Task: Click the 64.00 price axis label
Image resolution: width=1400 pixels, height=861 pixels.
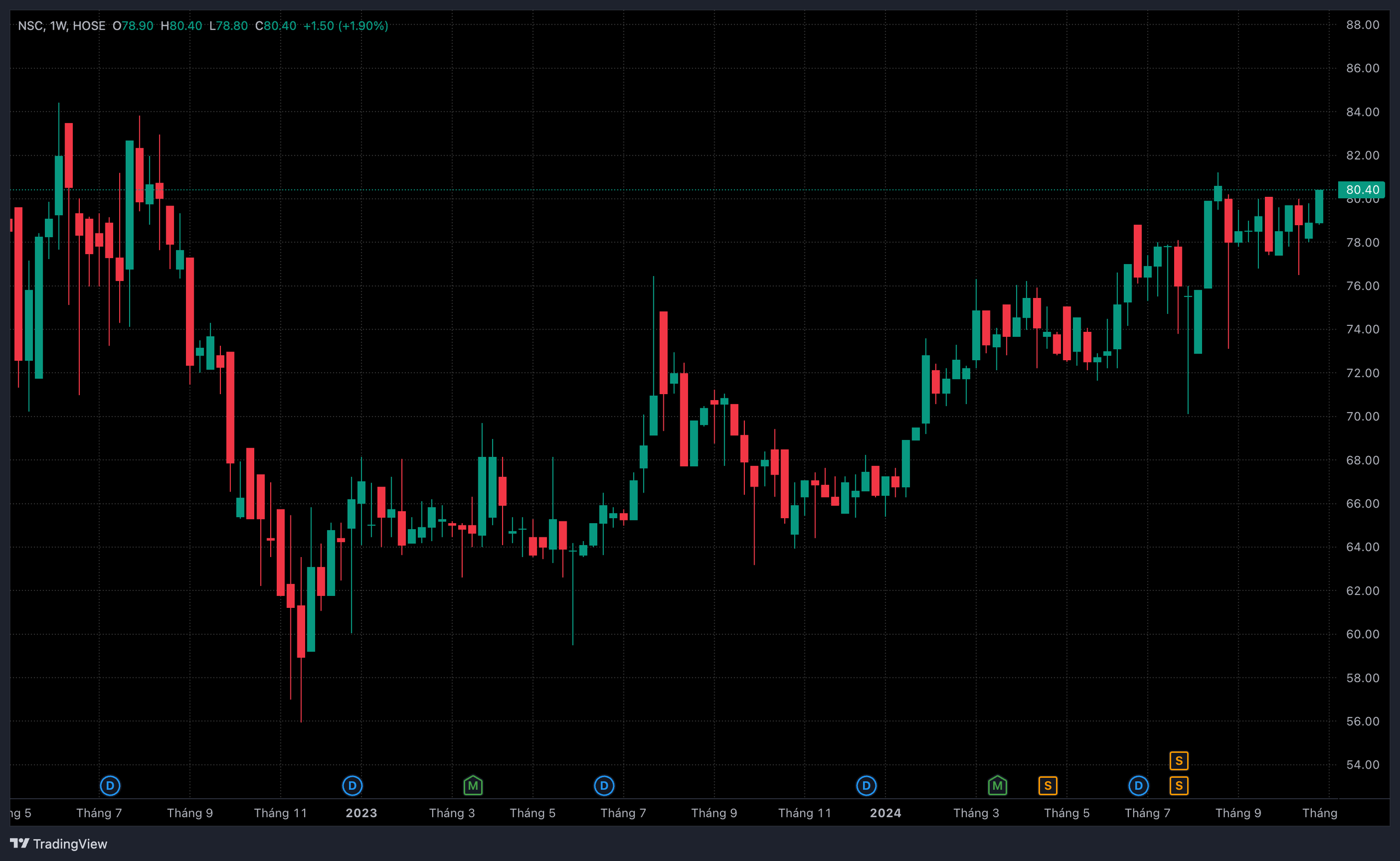Action: (x=1362, y=546)
